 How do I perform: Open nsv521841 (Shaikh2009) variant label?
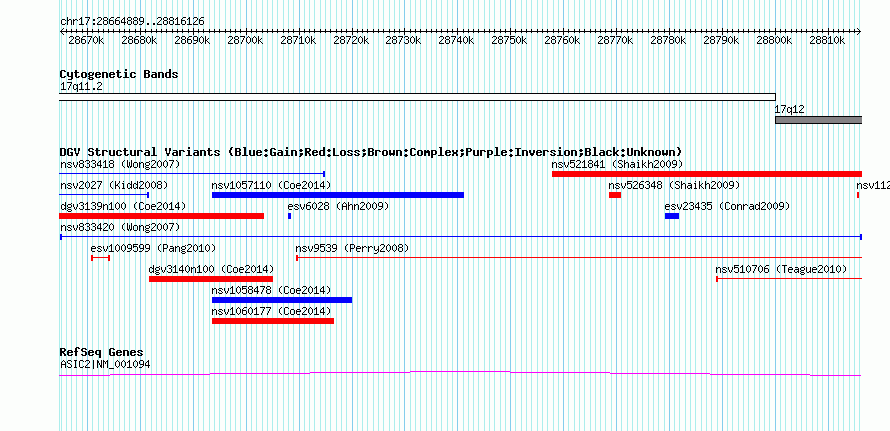click(x=617, y=165)
